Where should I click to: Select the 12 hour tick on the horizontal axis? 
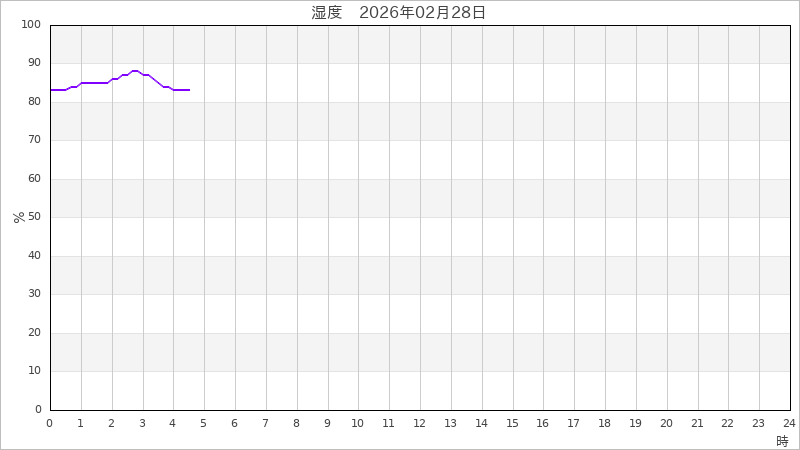419,423
